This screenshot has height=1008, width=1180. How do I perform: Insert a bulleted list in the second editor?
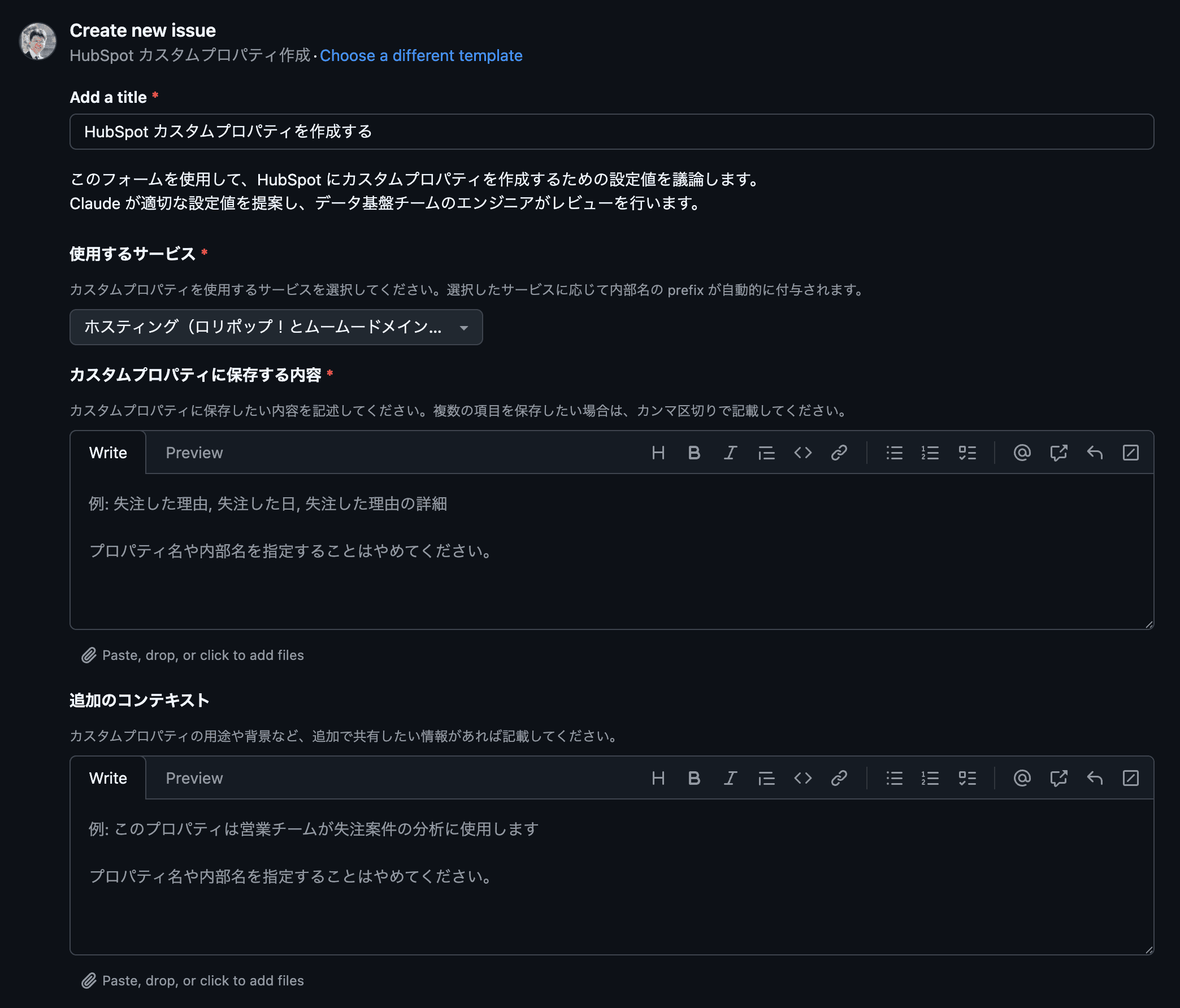(x=894, y=779)
